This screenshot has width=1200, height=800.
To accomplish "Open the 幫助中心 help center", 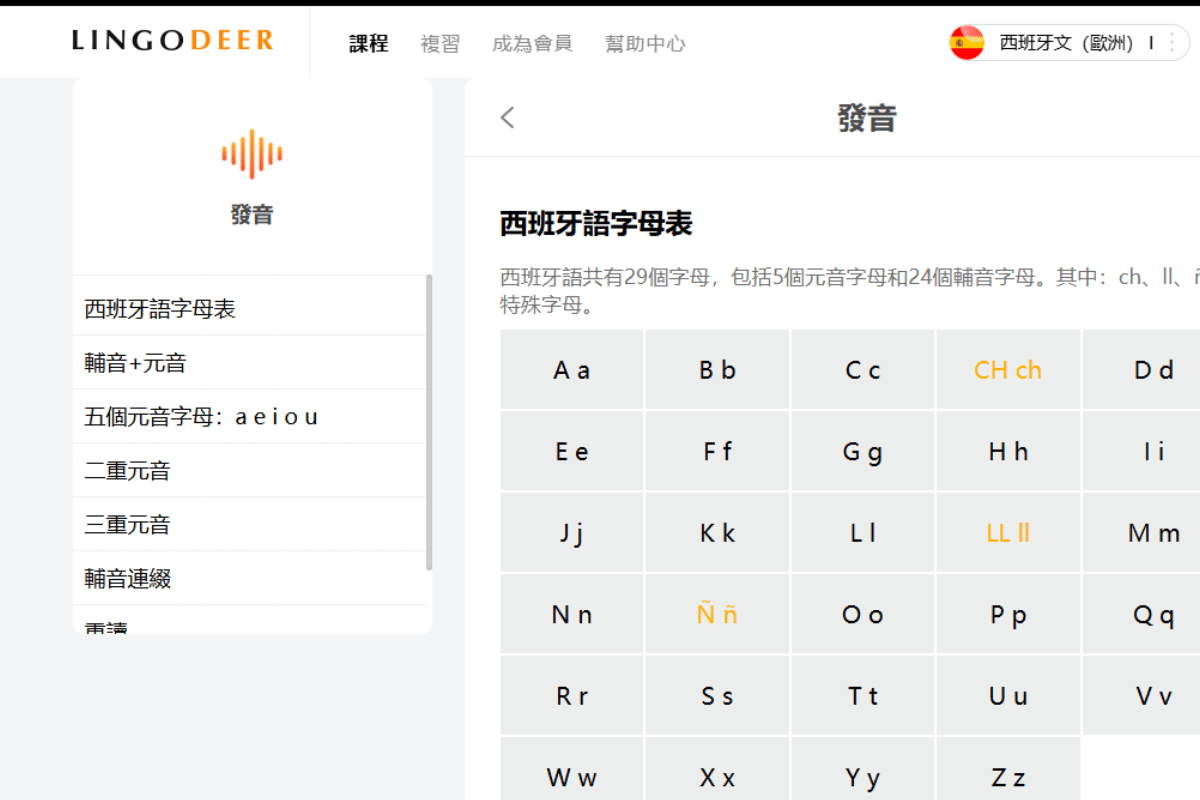I will [645, 44].
